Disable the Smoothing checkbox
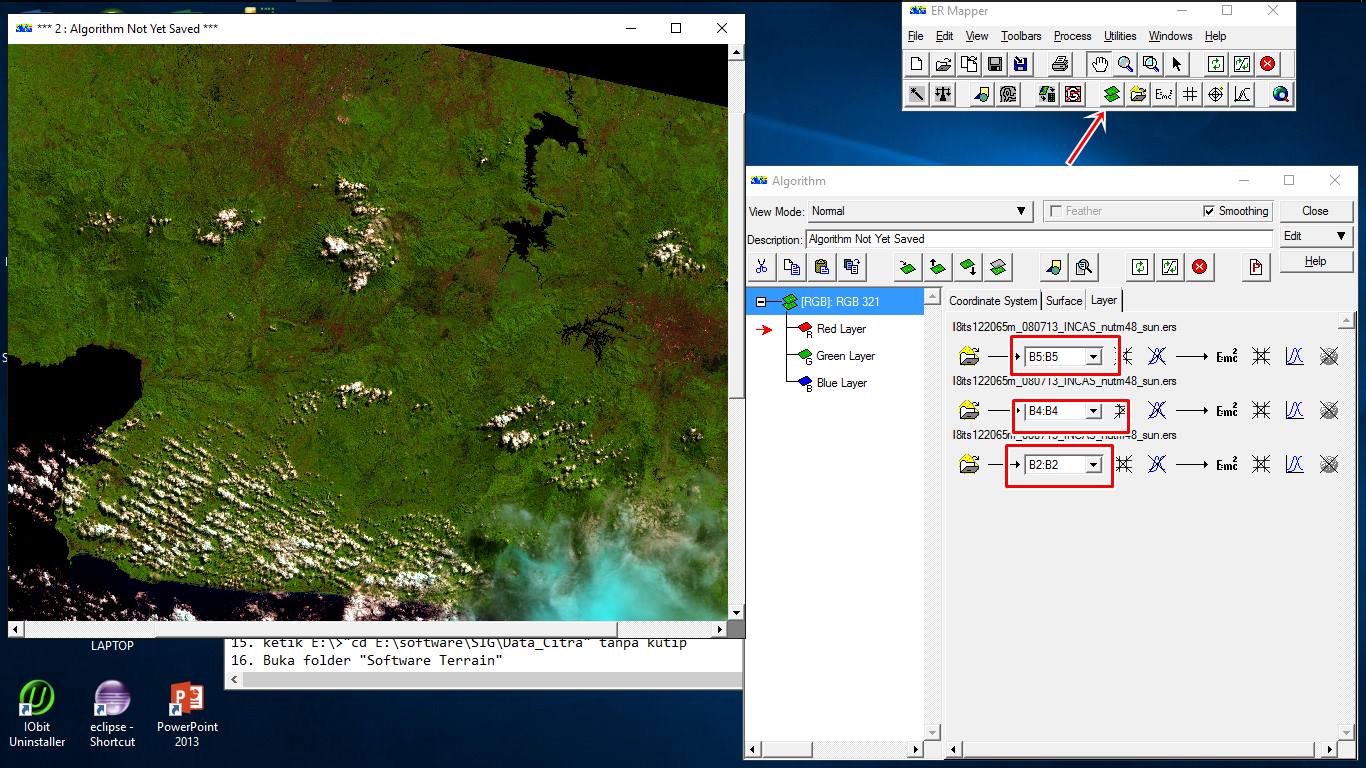Image resolution: width=1366 pixels, height=768 pixels. 1208,210
